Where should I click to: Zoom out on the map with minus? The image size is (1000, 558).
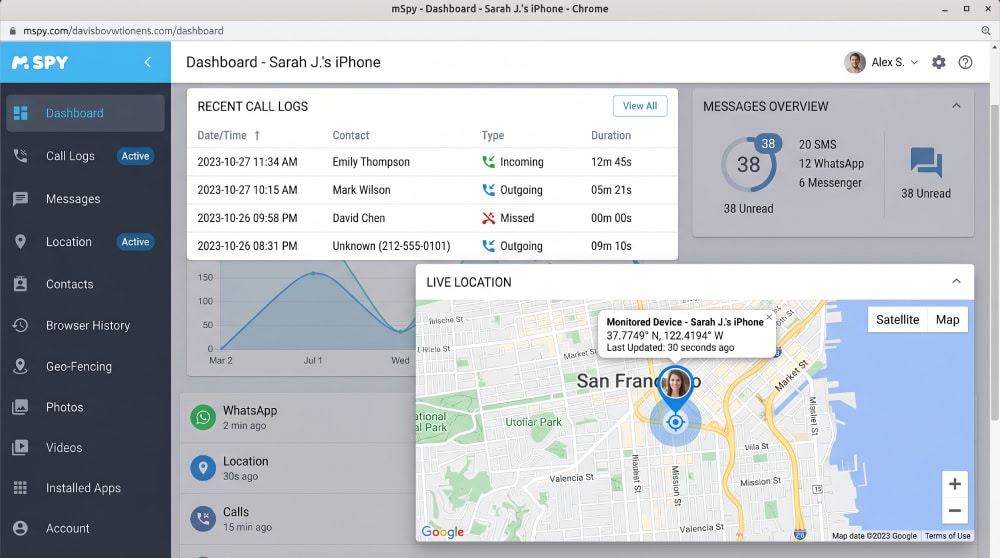955,511
